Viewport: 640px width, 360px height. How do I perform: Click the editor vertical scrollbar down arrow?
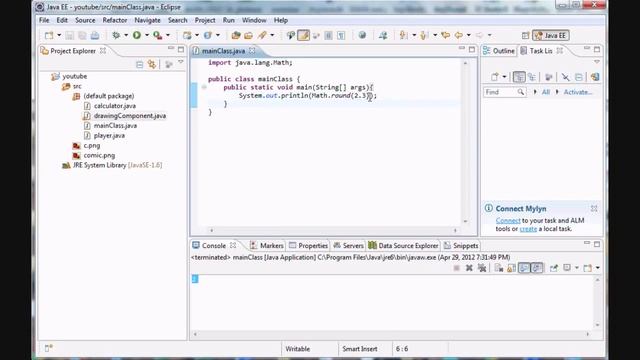(x=465, y=221)
